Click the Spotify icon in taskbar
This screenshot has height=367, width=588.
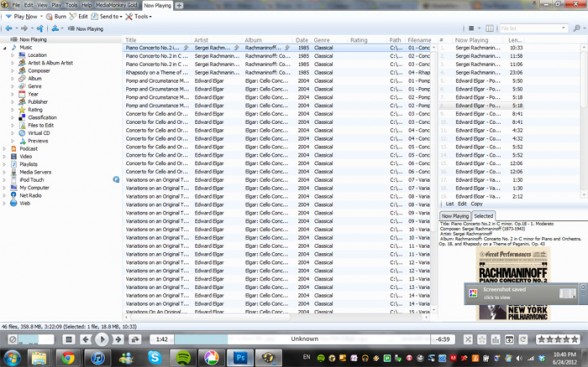click(x=183, y=358)
